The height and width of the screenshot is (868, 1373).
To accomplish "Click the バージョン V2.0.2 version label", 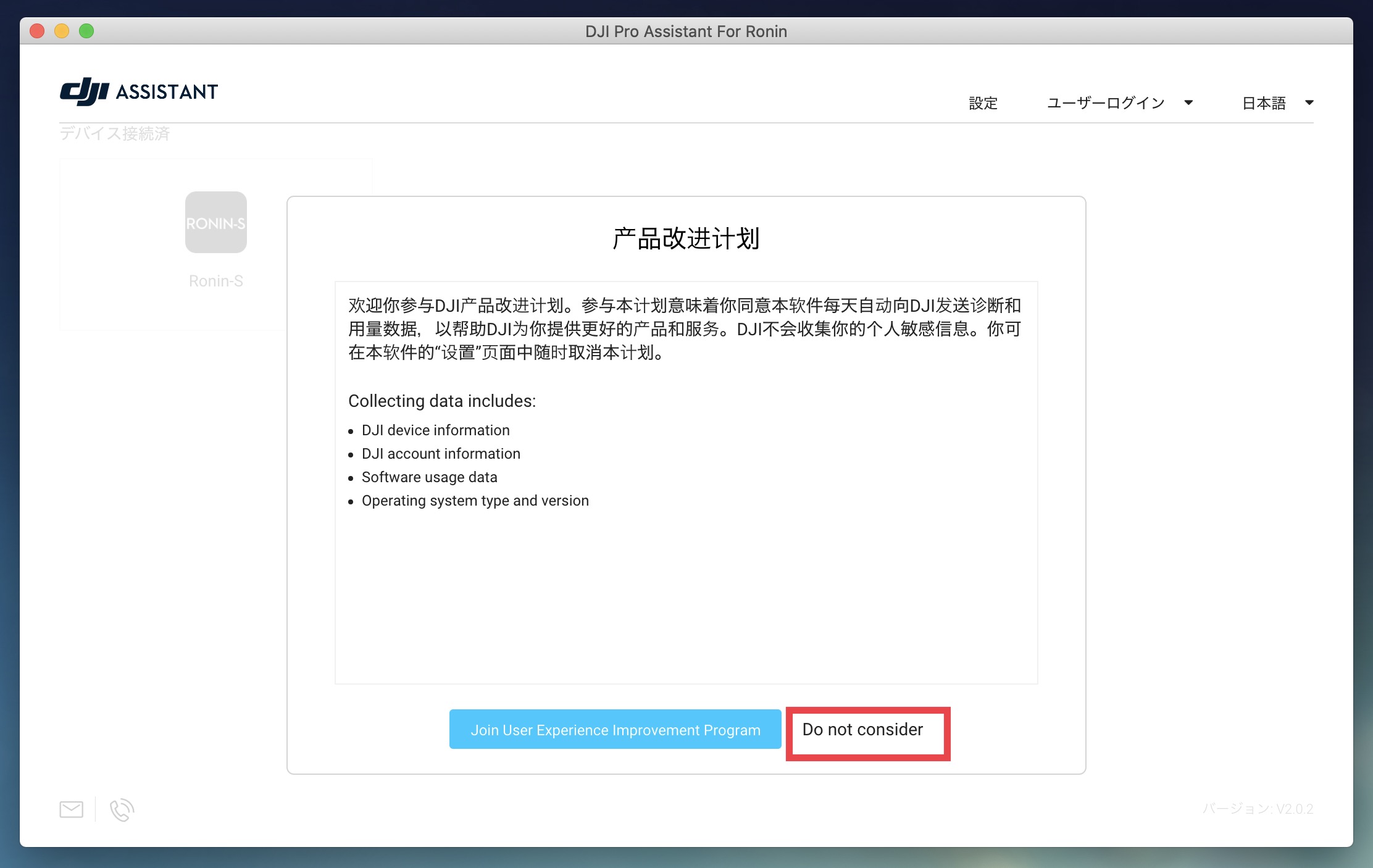I will [1258, 809].
